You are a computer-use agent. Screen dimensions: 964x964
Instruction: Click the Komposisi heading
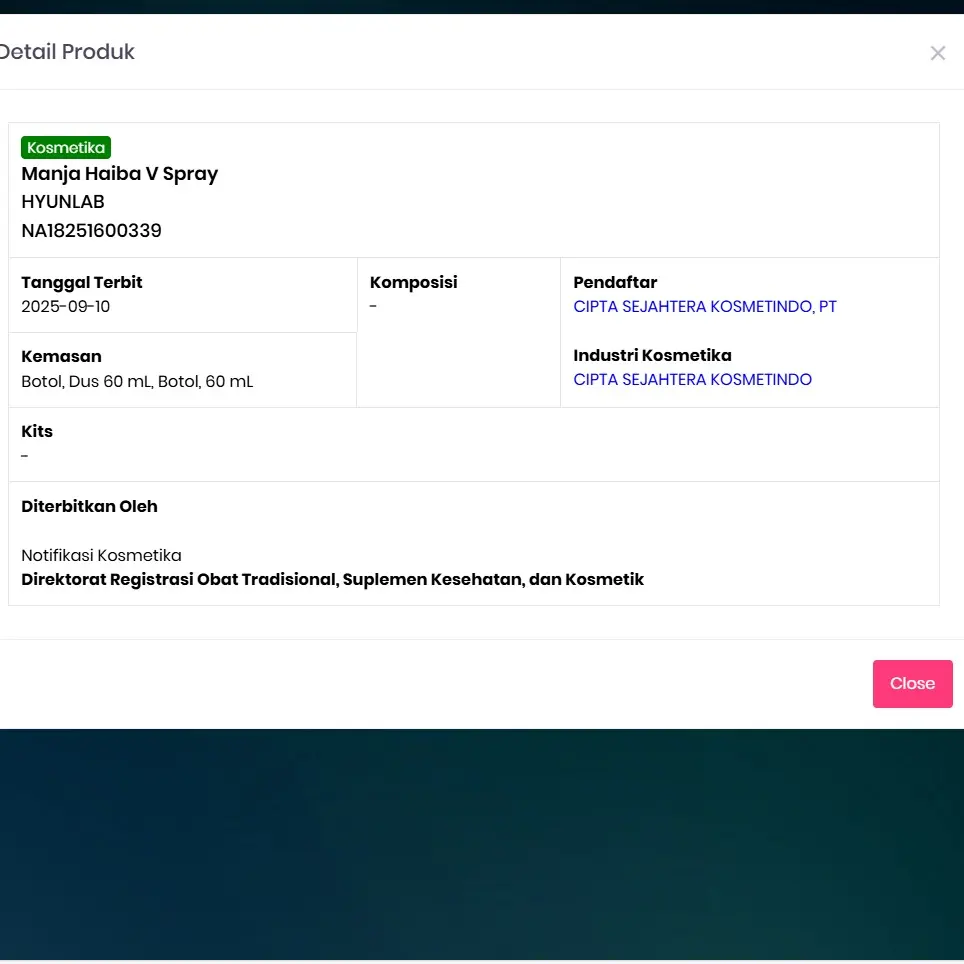pyautogui.click(x=413, y=283)
